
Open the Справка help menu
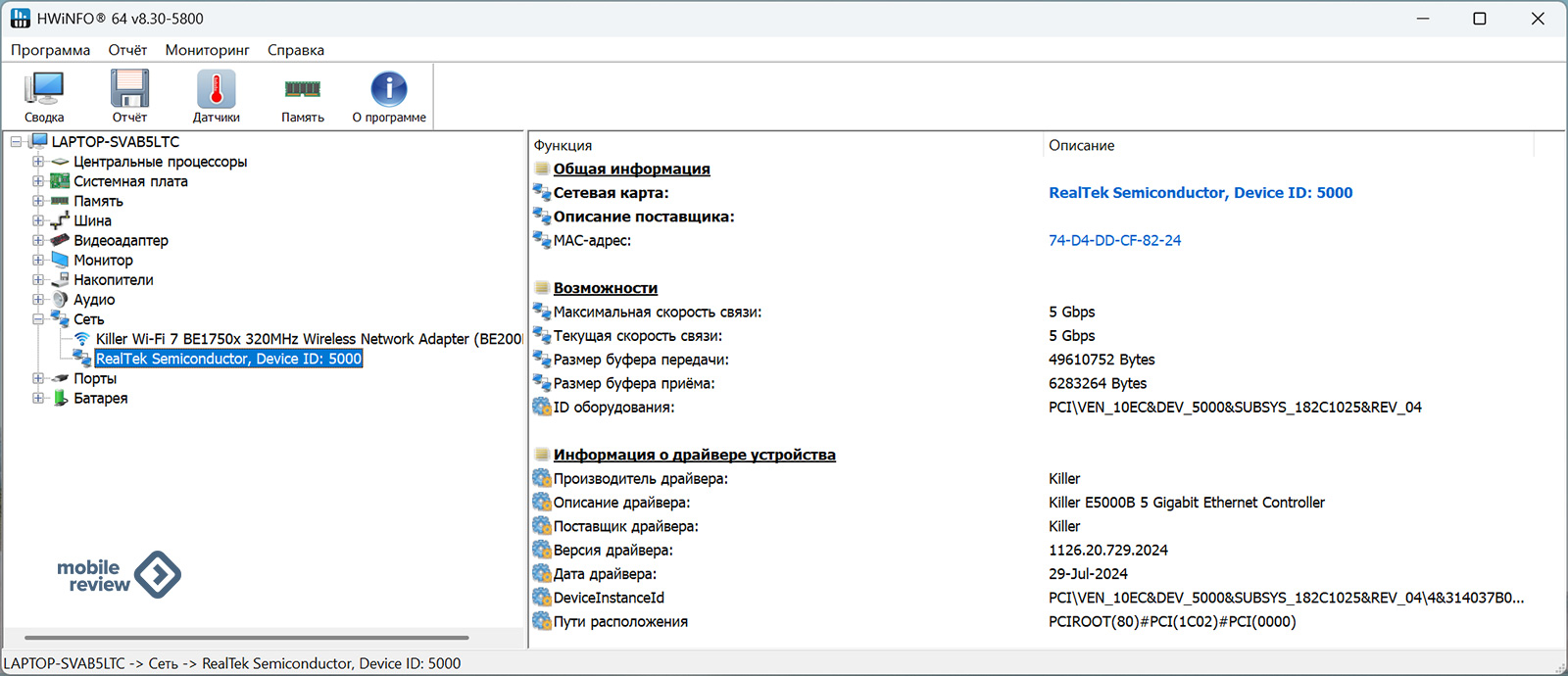point(295,50)
